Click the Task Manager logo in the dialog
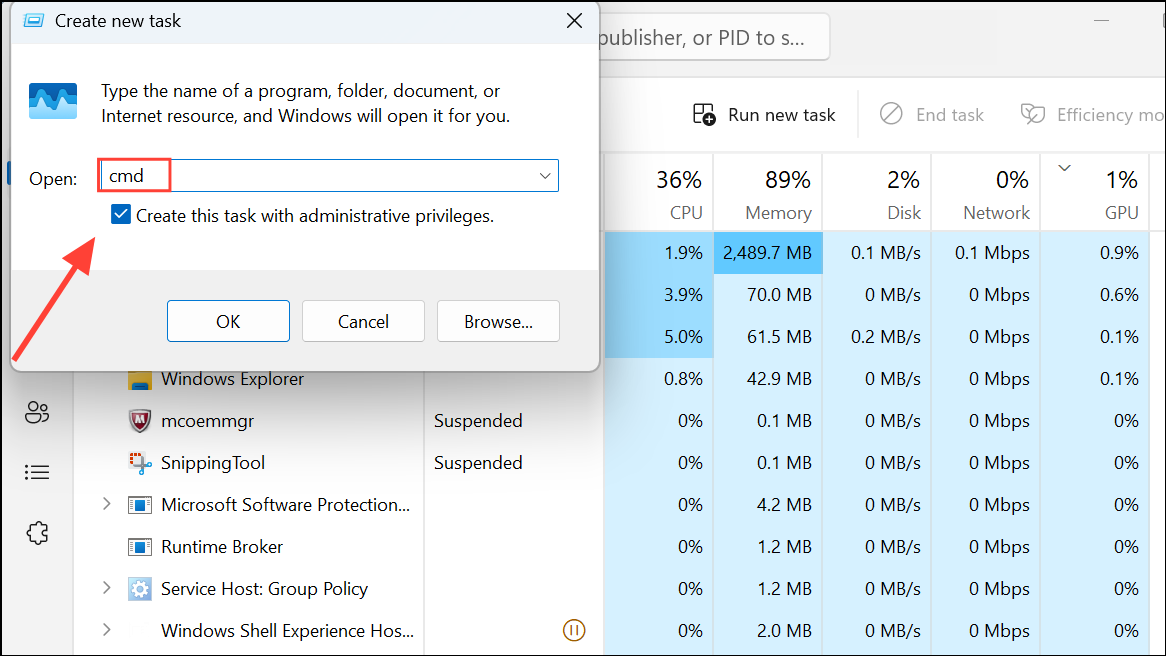 pyautogui.click(x=52, y=101)
